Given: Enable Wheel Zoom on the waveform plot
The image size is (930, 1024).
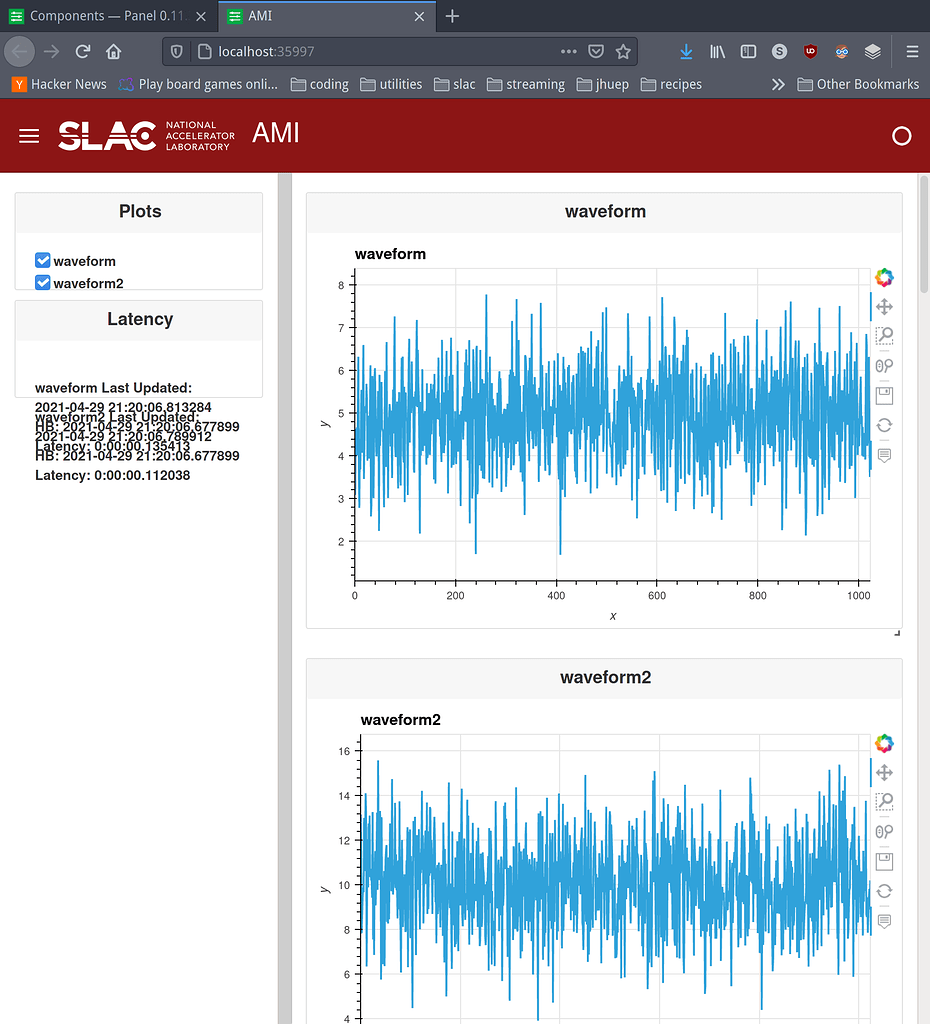Looking at the screenshot, I should 884,365.
